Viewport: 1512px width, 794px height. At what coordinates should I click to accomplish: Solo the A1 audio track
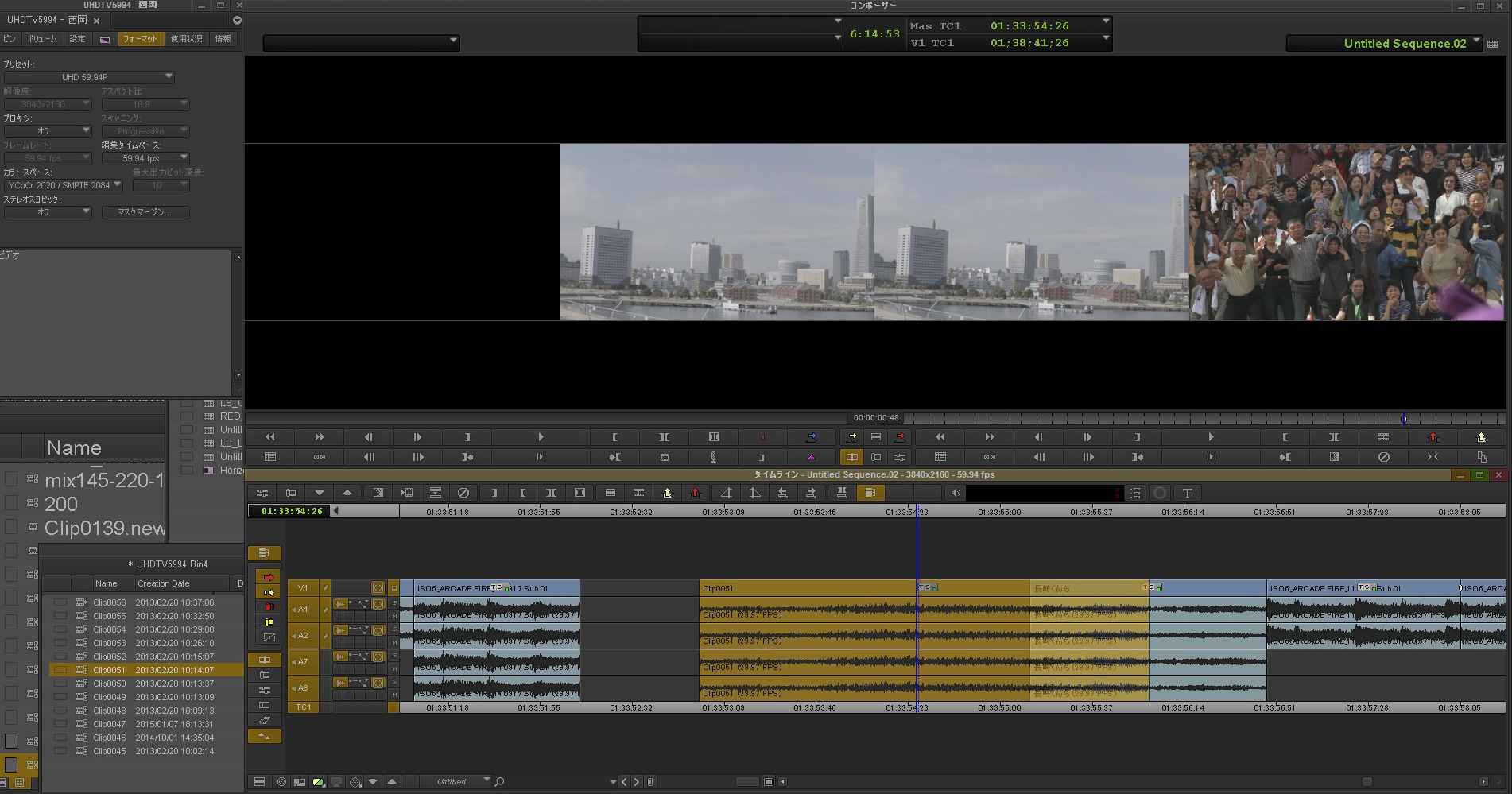(394, 604)
